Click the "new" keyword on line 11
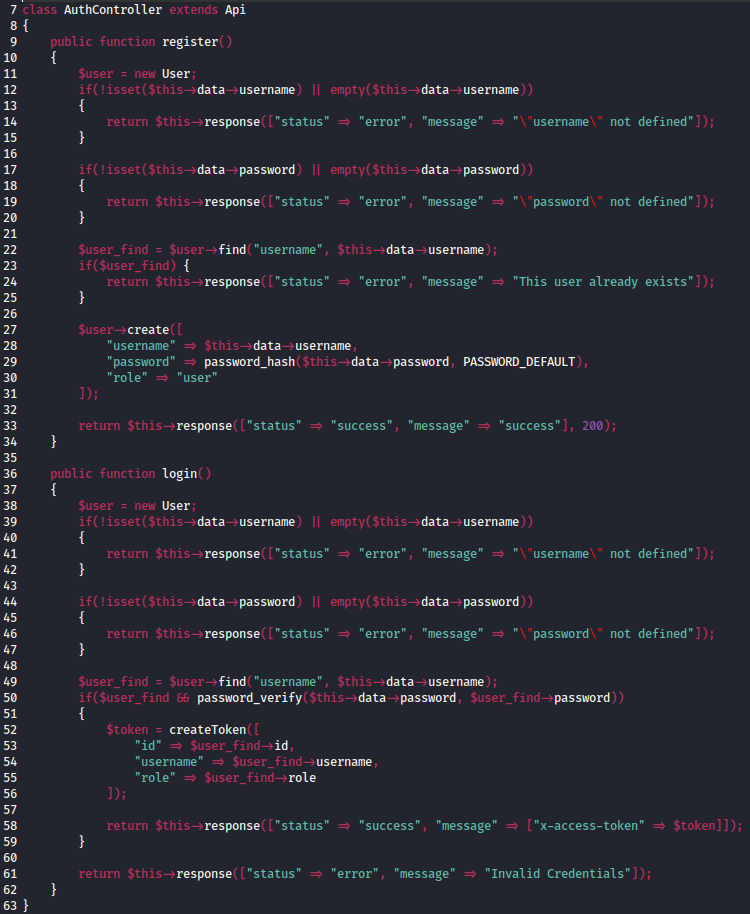This screenshot has height=914, width=750. 145,74
